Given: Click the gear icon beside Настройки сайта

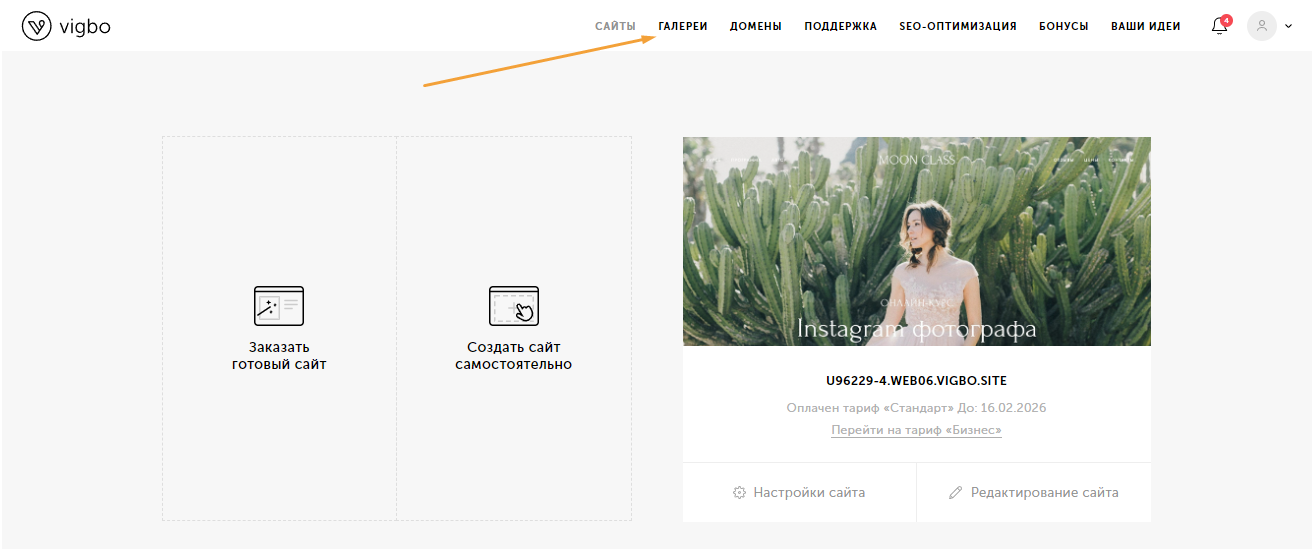Looking at the screenshot, I should (740, 492).
